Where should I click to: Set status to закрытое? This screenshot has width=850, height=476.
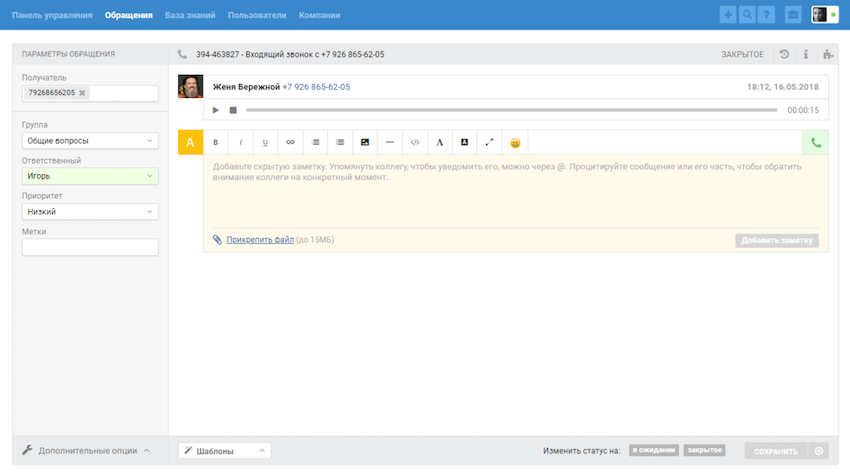(x=704, y=450)
